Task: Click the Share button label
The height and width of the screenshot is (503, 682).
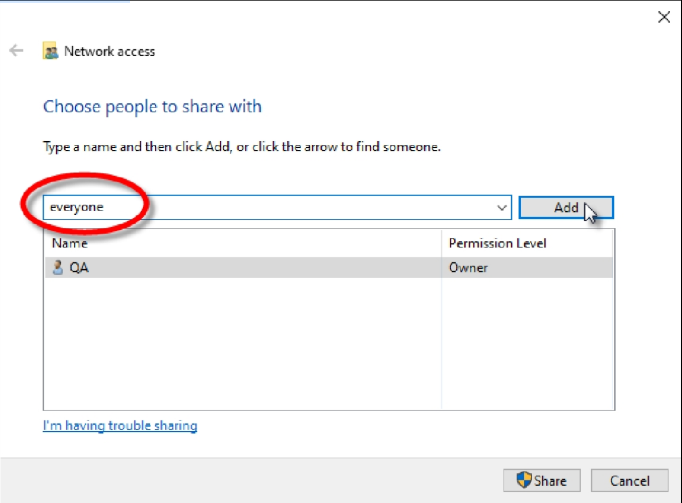Action: tap(550, 480)
